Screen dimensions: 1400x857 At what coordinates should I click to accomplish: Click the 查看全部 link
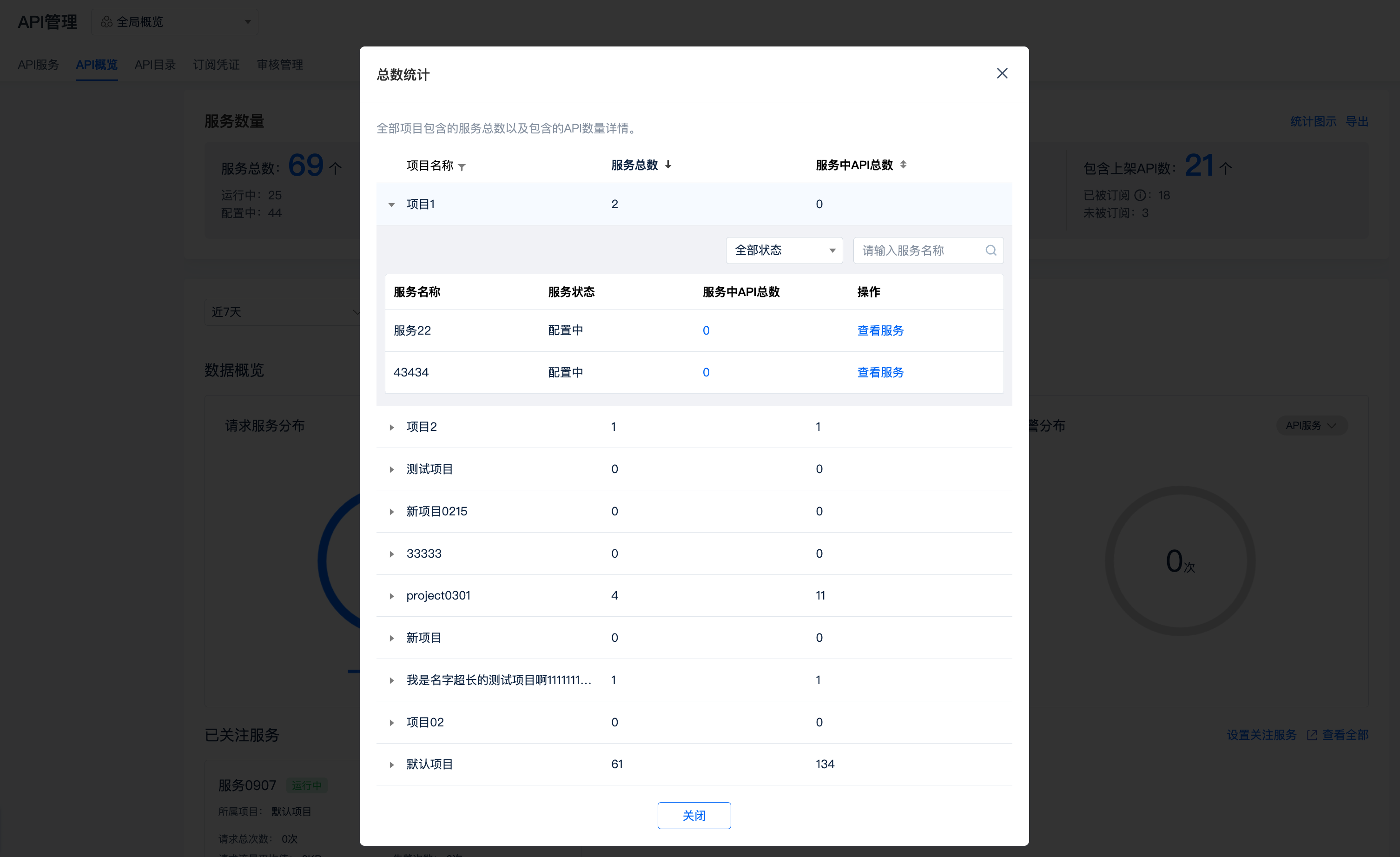(x=1345, y=735)
